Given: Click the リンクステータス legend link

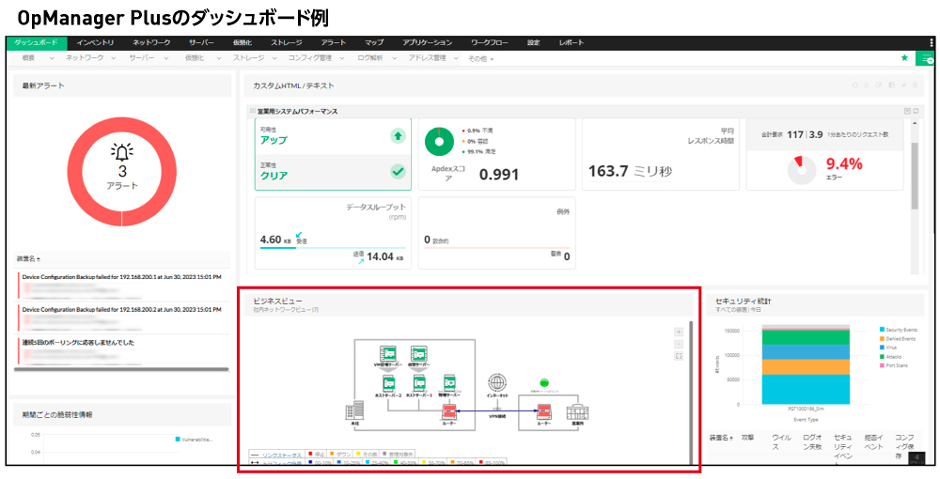Looking at the screenshot, I should pyautogui.click(x=282, y=455).
